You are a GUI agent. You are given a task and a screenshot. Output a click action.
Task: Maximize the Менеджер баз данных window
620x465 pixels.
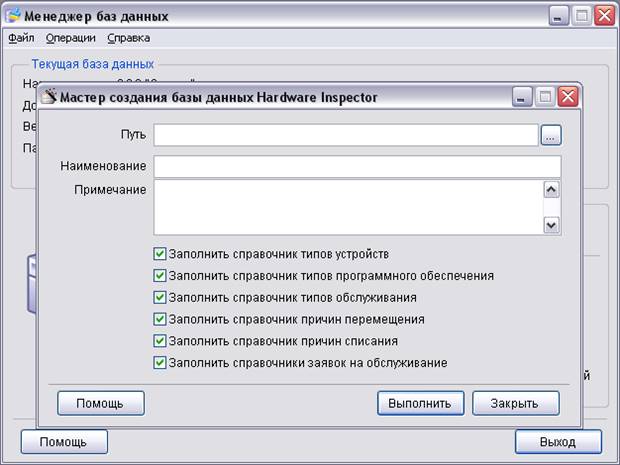(582, 16)
